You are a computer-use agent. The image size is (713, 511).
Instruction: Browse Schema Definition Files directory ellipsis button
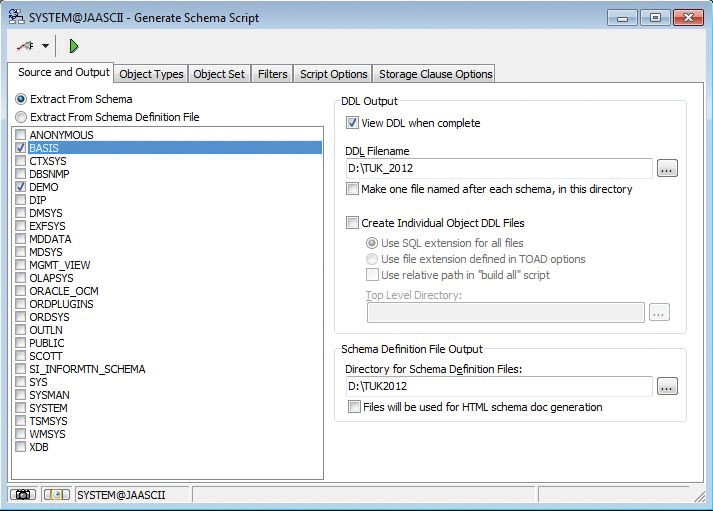point(667,386)
